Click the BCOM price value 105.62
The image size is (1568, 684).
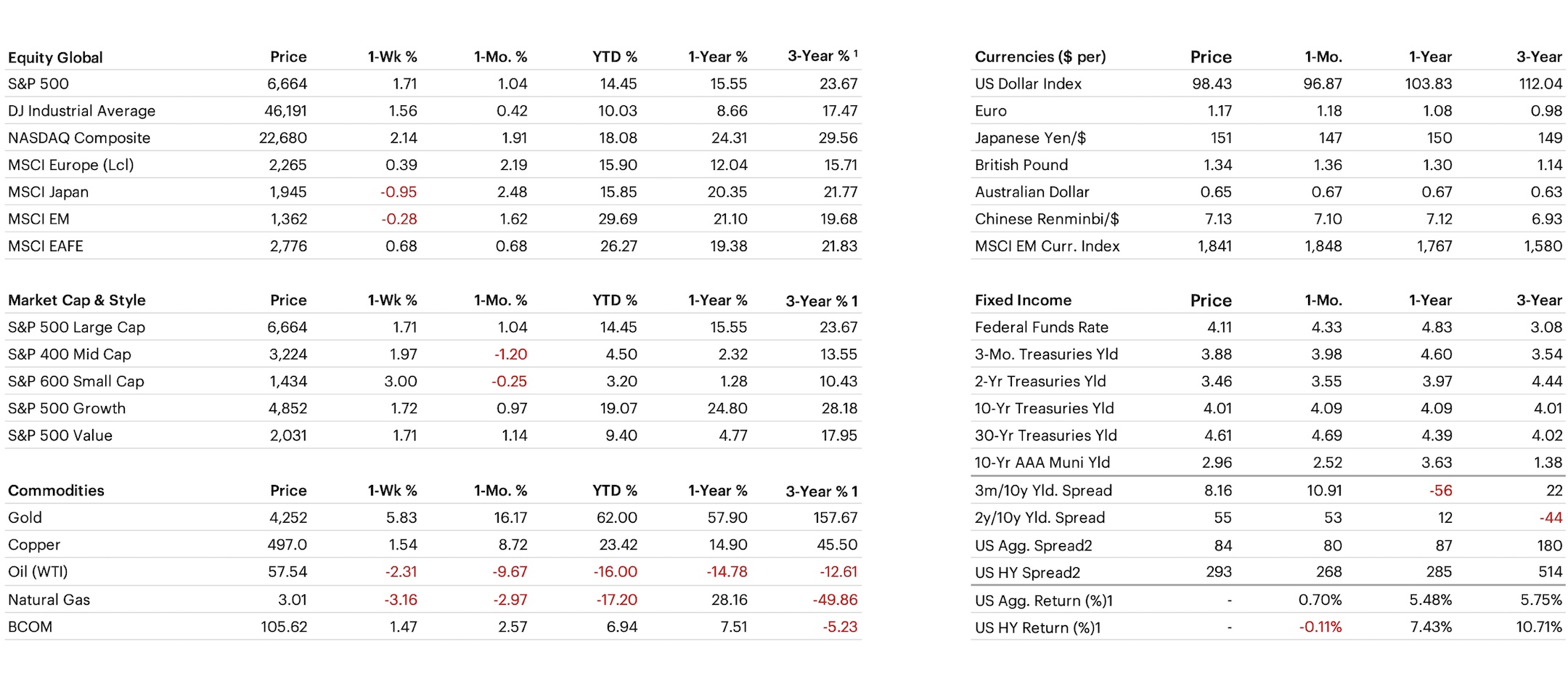284,627
